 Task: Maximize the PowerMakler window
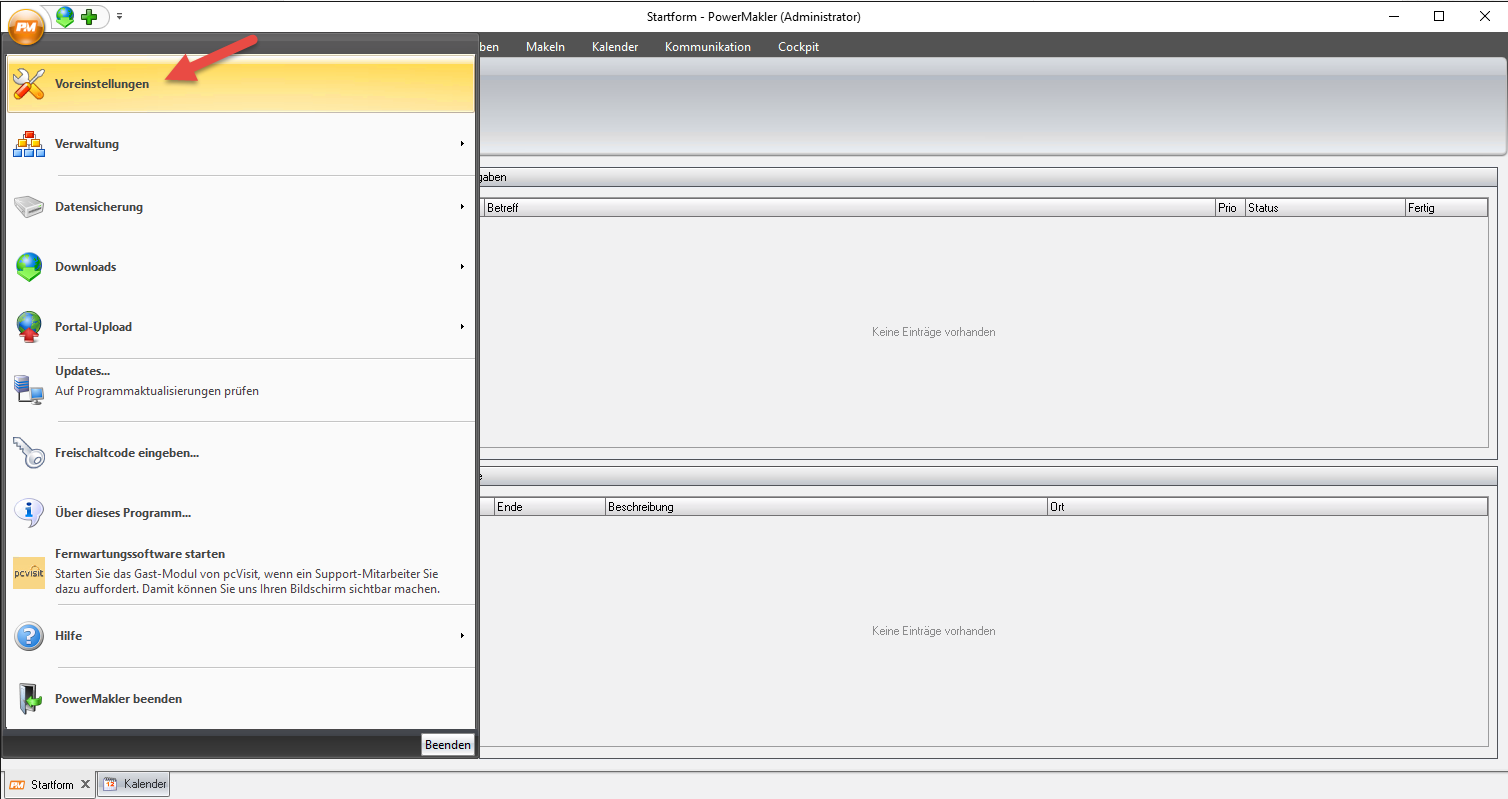(x=1439, y=16)
